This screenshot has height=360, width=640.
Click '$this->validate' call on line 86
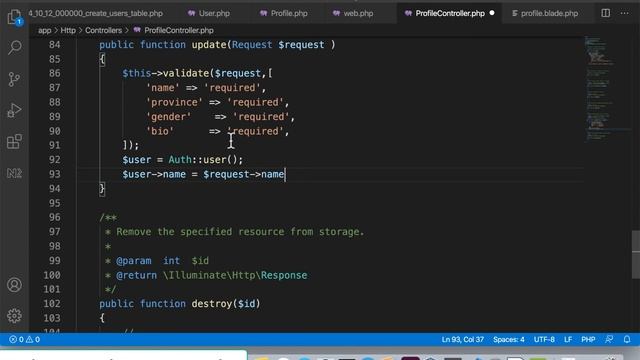pos(165,73)
